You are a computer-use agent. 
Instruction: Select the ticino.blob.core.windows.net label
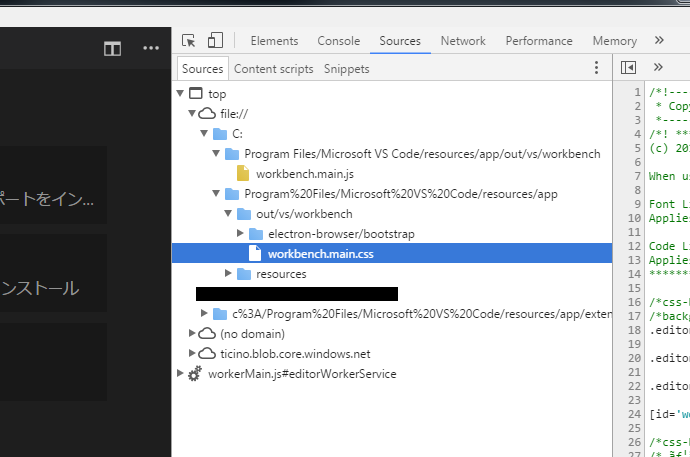[x=295, y=354]
